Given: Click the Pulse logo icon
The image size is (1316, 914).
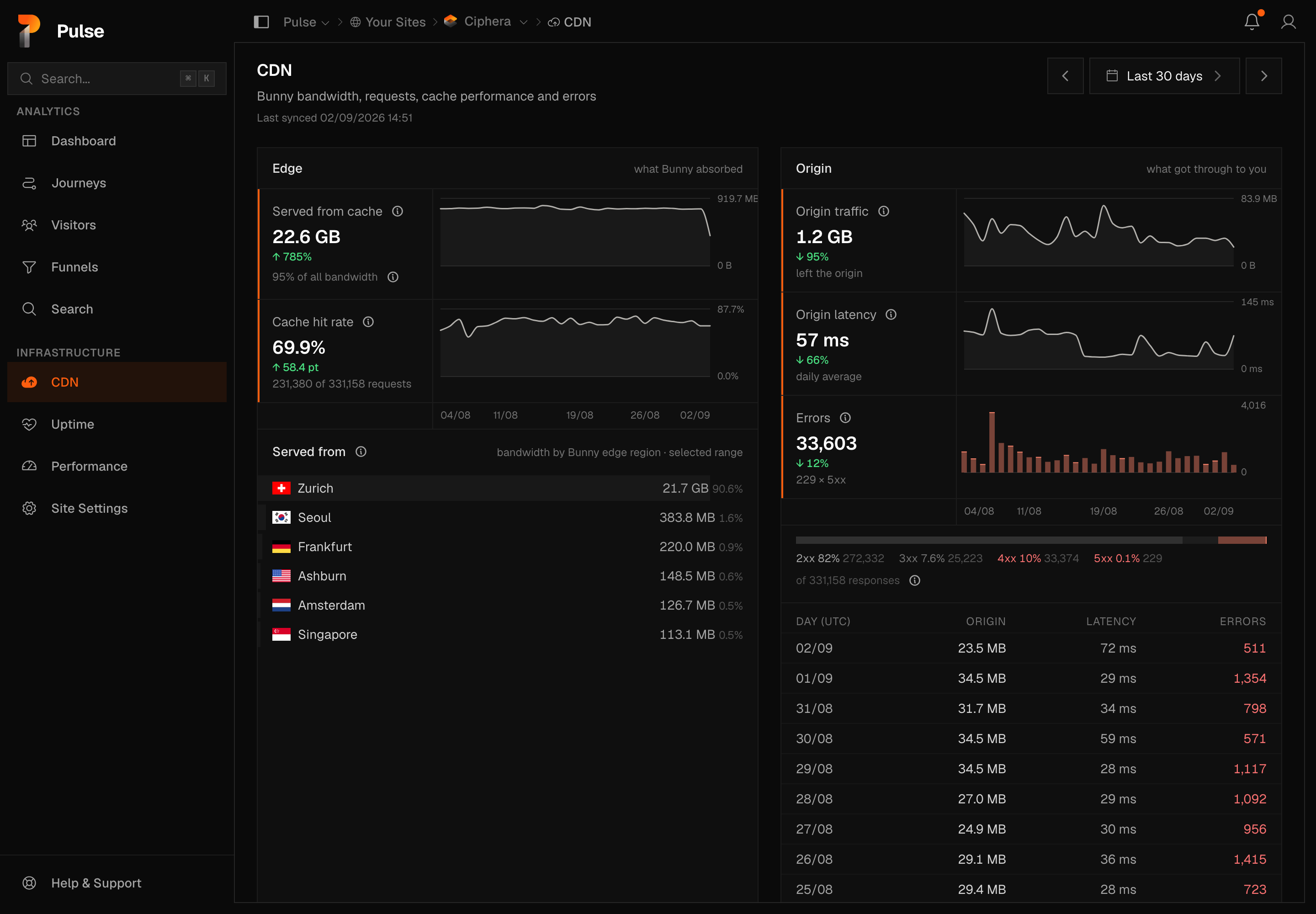Looking at the screenshot, I should click(x=29, y=30).
